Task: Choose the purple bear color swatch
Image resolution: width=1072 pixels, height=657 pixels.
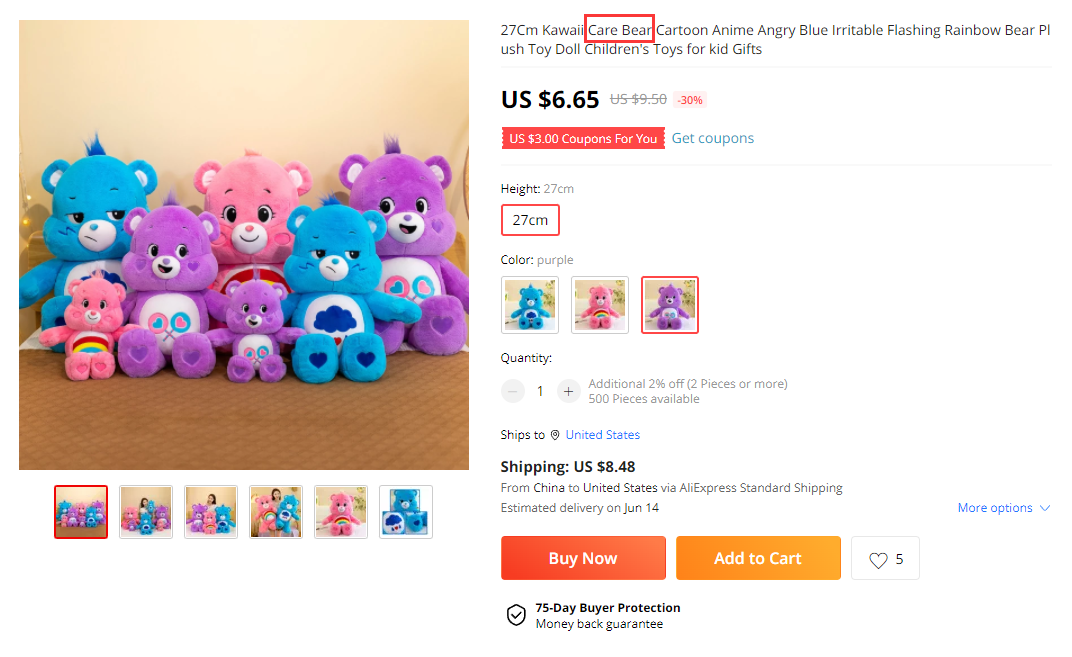Action: (670, 305)
